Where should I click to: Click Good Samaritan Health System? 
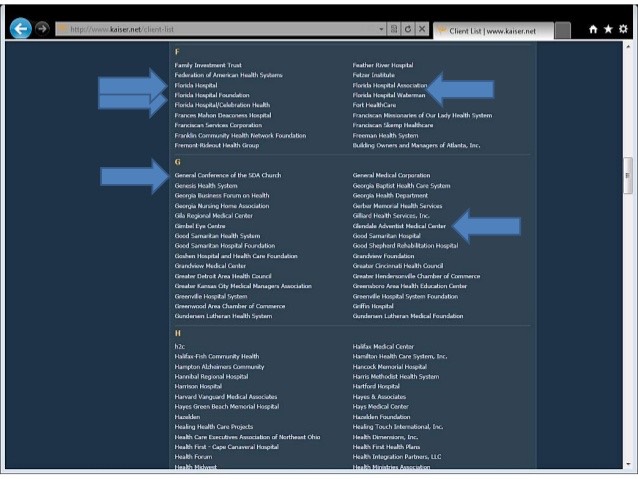click(x=217, y=236)
